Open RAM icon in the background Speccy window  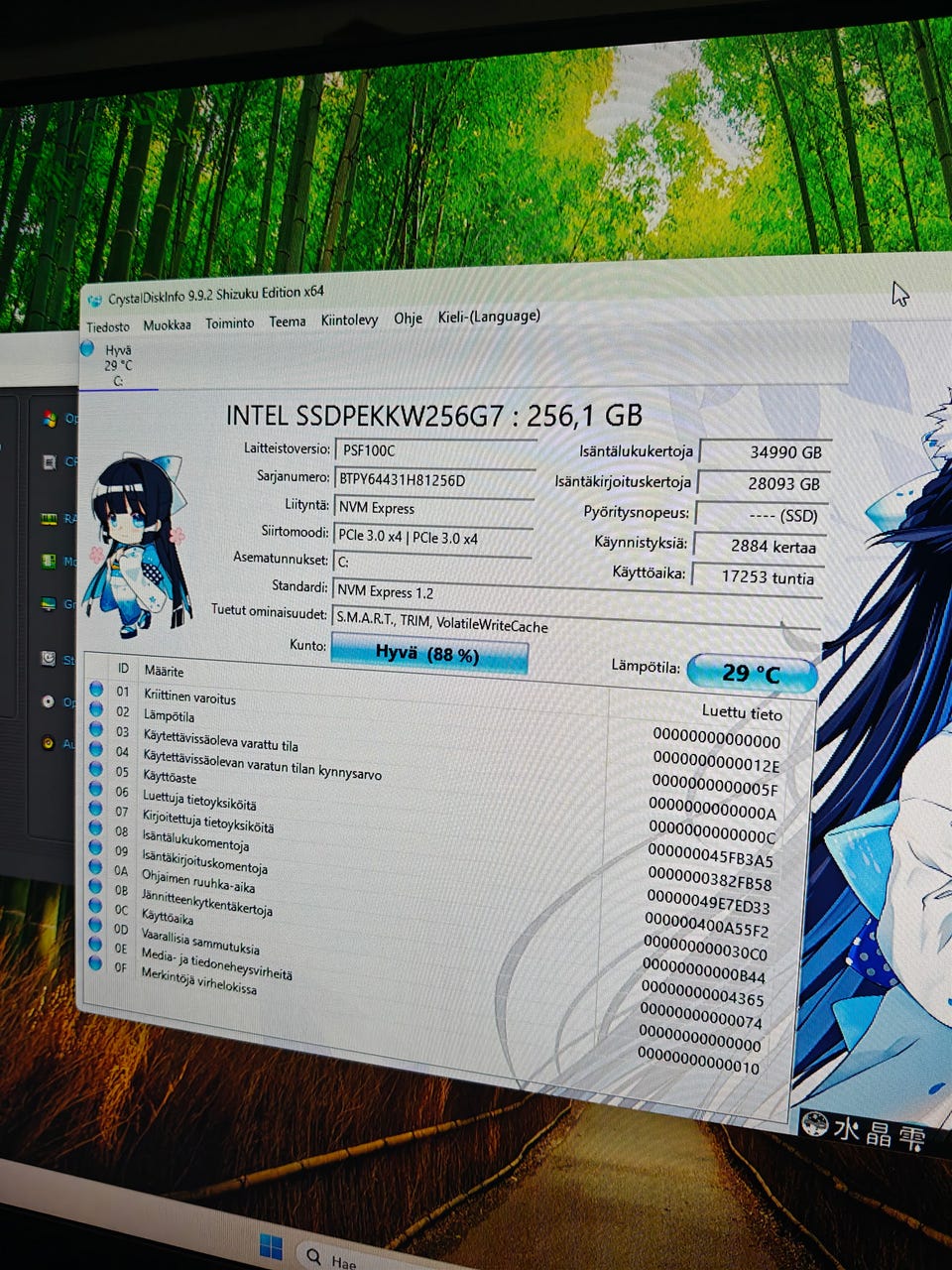[x=48, y=518]
